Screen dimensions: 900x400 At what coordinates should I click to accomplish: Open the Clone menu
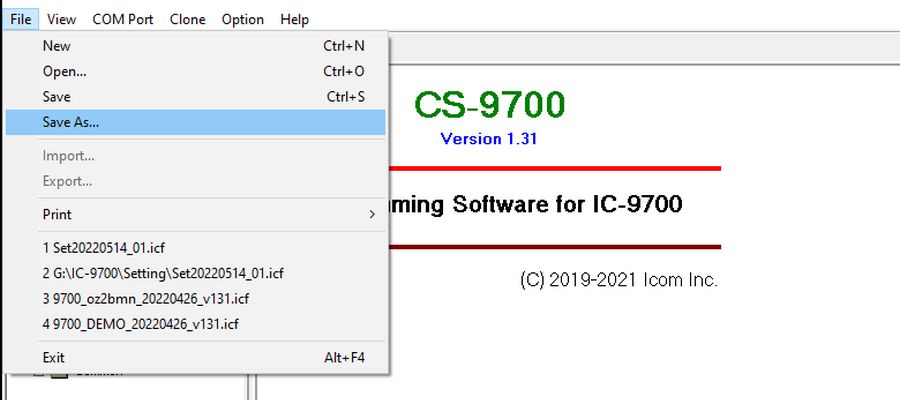(x=187, y=19)
